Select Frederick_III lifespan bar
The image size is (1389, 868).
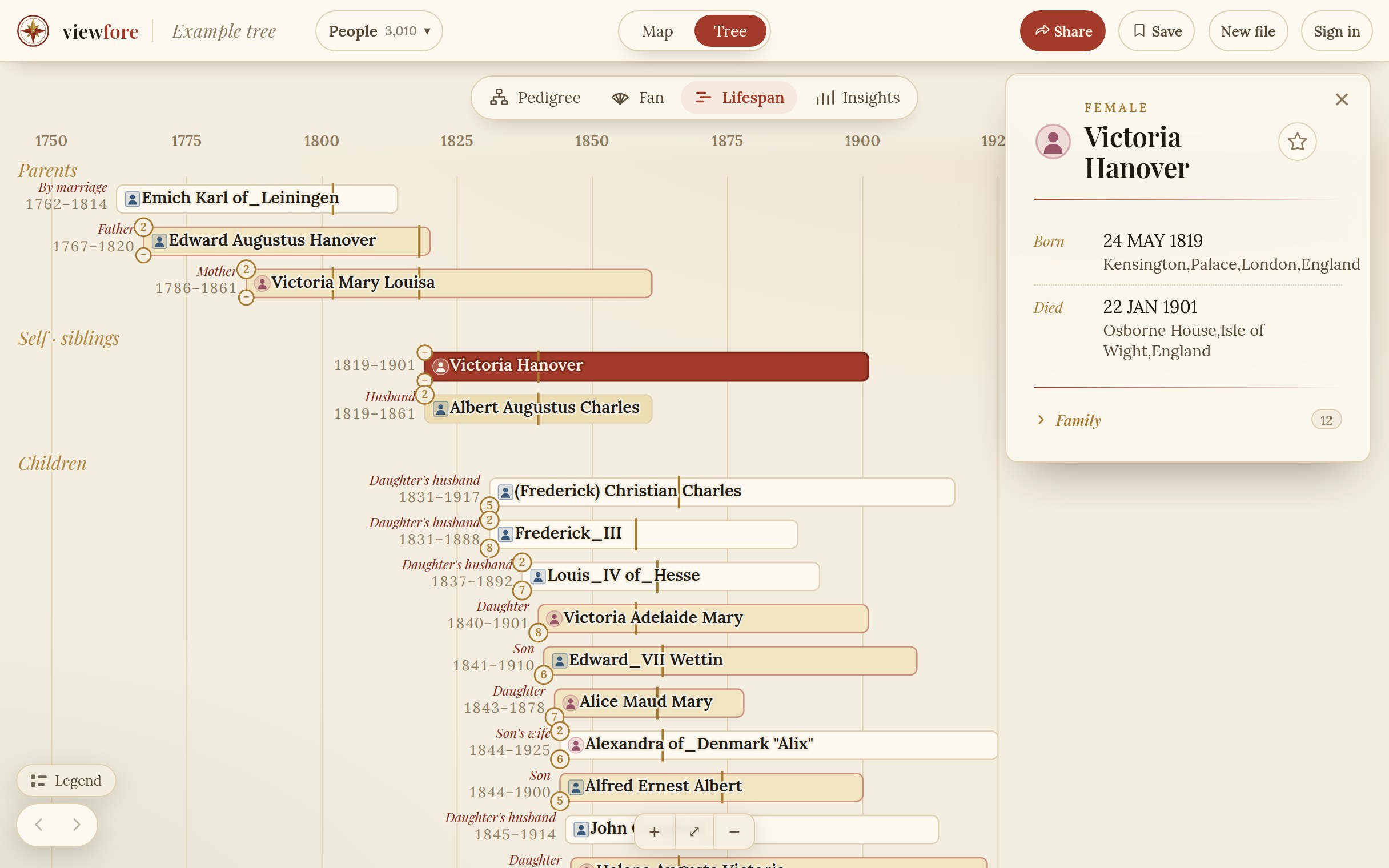(x=644, y=534)
